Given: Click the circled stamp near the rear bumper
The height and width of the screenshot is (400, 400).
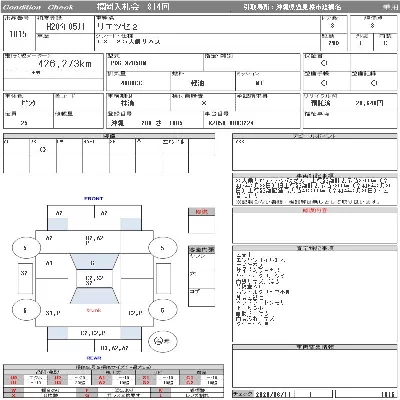Looking at the screenshot, I should pos(163,341).
